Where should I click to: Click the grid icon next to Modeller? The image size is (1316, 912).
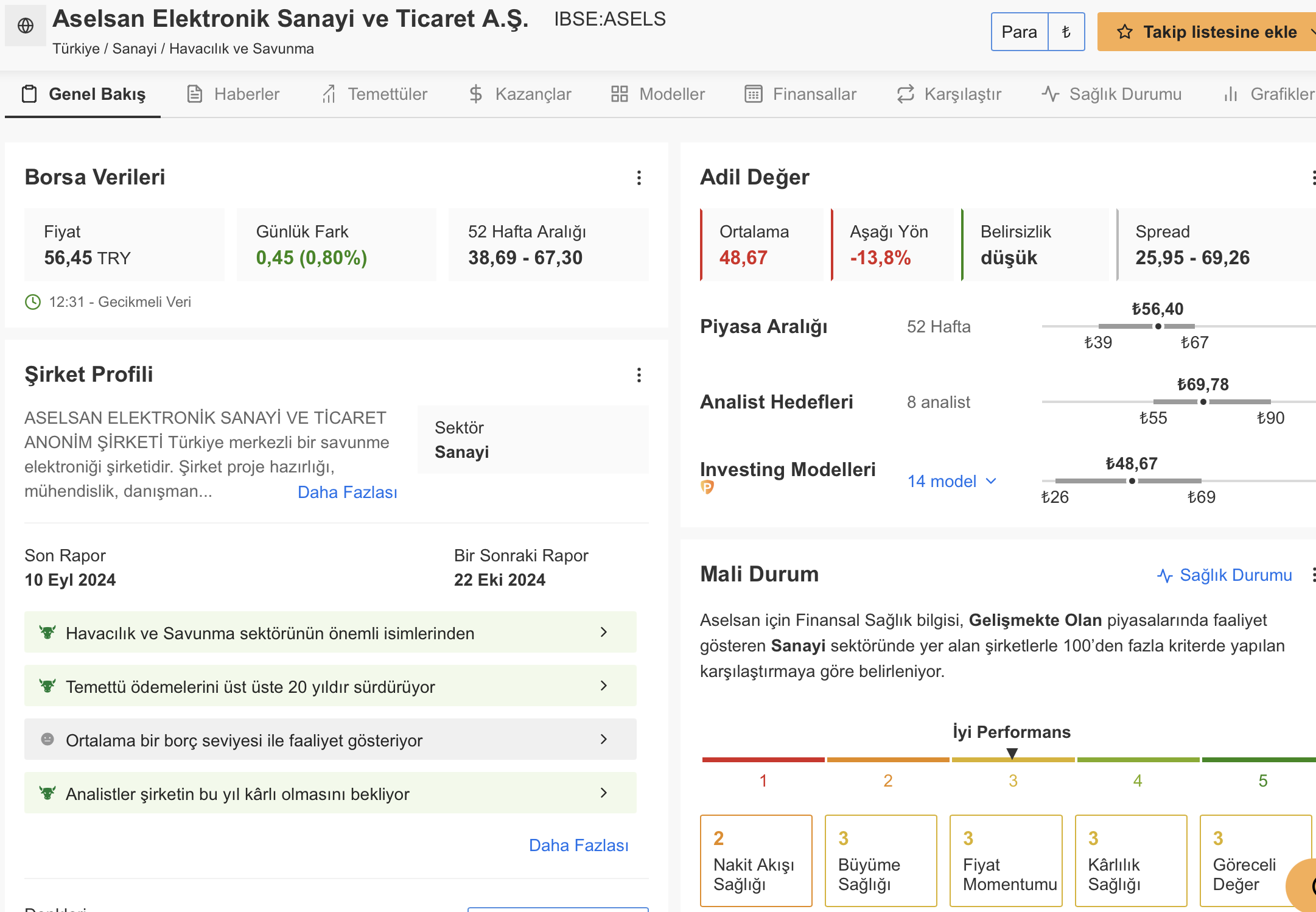click(620, 94)
